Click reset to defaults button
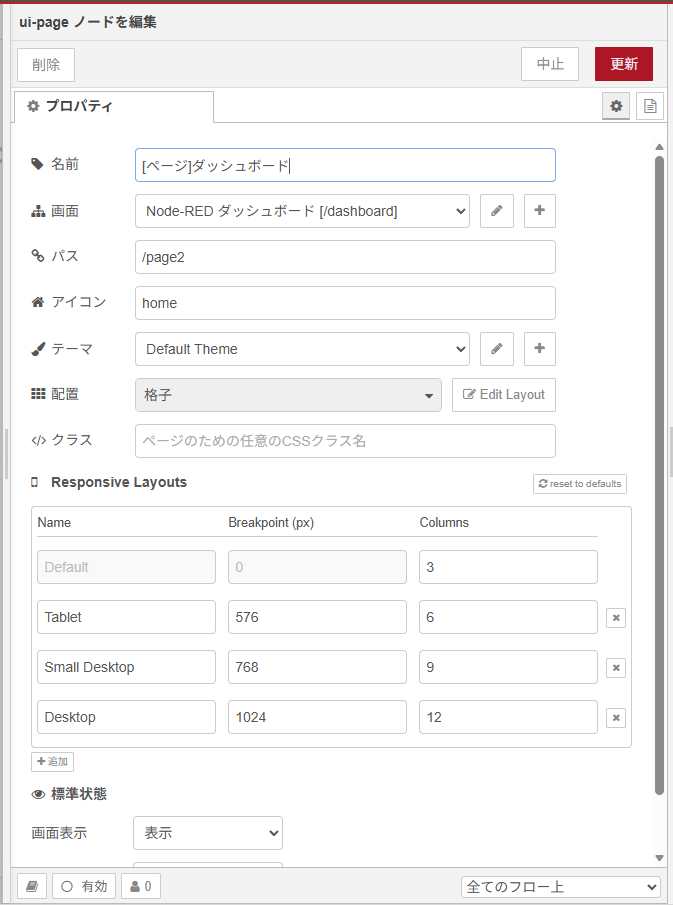673x905 pixels. click(580, 484)
